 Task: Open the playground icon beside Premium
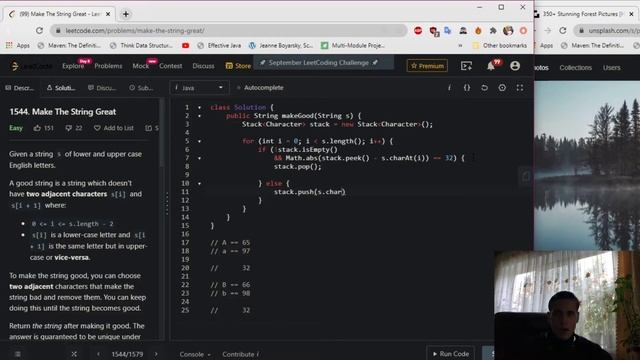[466, 66]
